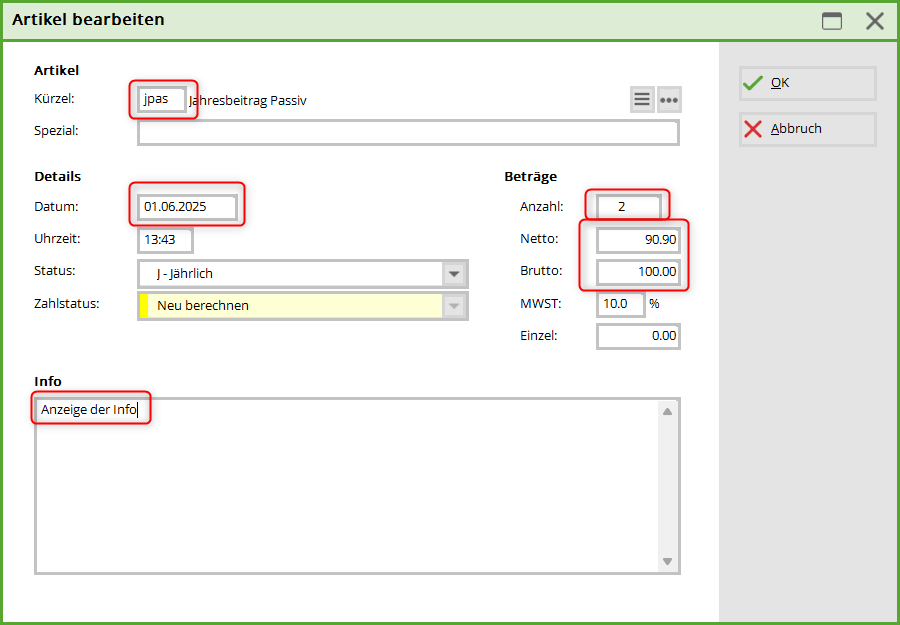Select the J - Jährlich status field
Image resolution: width=900 pixels, height=625 pixels.
point(290,274)
